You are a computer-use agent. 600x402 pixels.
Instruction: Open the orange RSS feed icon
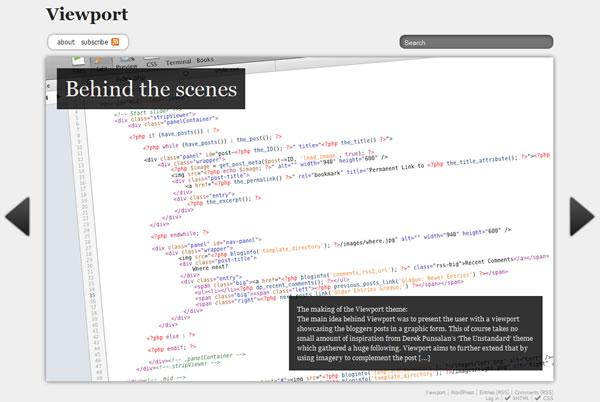click(115, 42)
